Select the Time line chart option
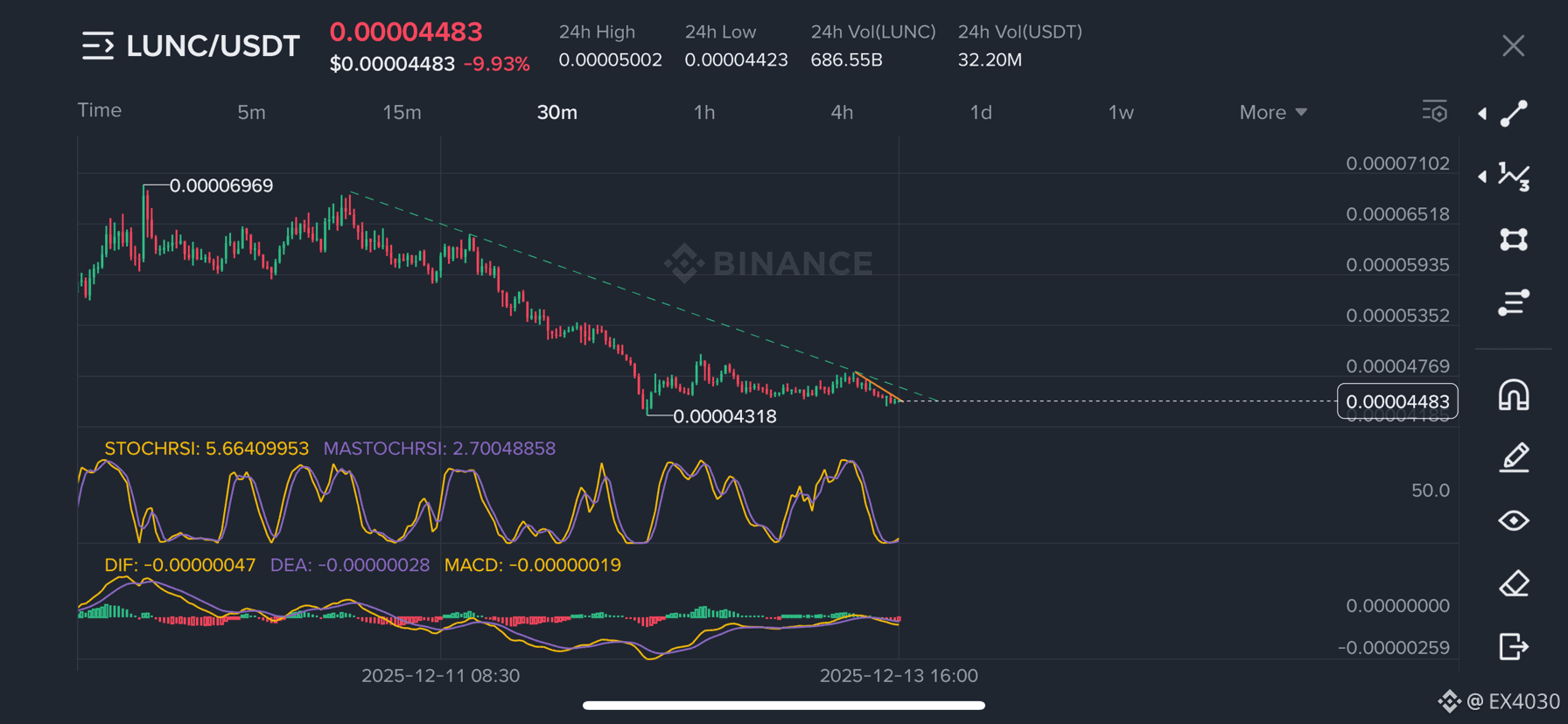Screen dimensions: 1568x724 100,110
